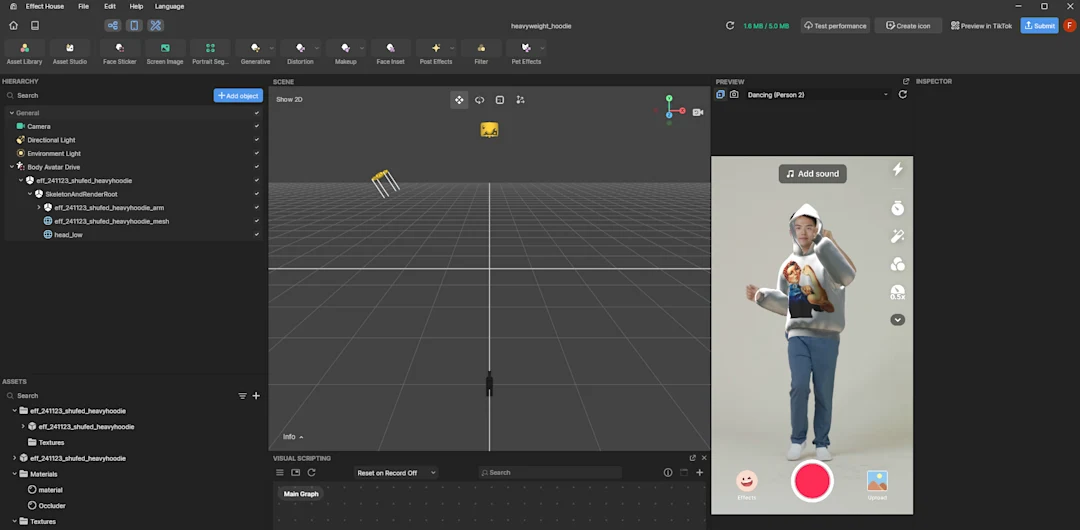1080x530 pixels.
Task: Add Portrait Segmentation effect
Action: [x=210, y=53]
